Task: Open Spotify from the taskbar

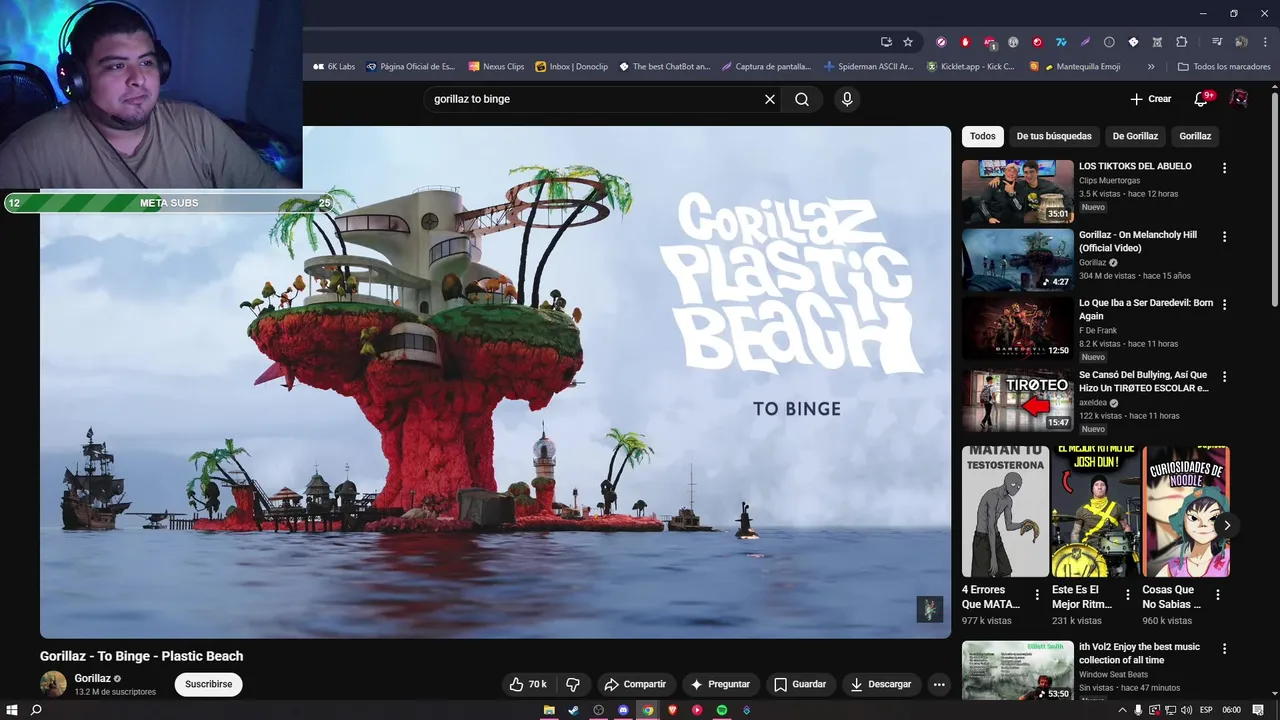Action: (x=722, y=710)
